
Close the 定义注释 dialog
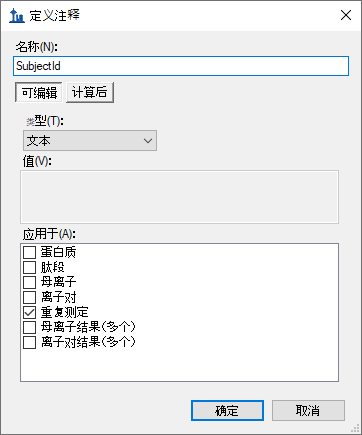(346, 15)
